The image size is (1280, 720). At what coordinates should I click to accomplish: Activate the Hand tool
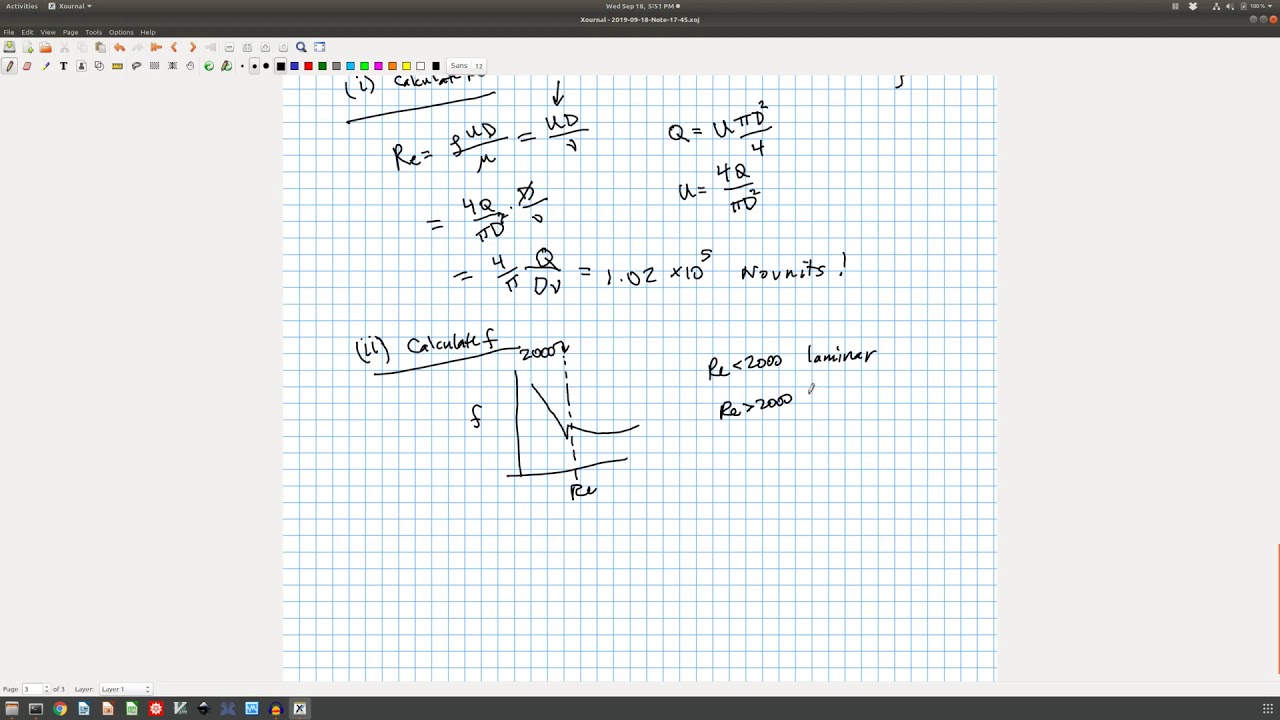click(x=190, y=66)
